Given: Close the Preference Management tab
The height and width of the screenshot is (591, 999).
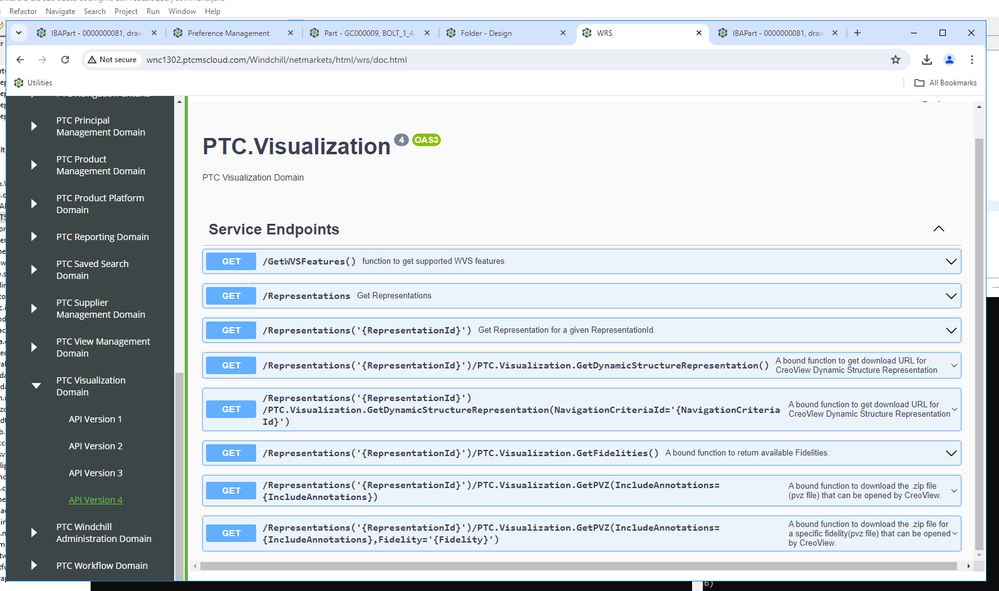Looking at the screenshot, I should (x=291, y=33).
